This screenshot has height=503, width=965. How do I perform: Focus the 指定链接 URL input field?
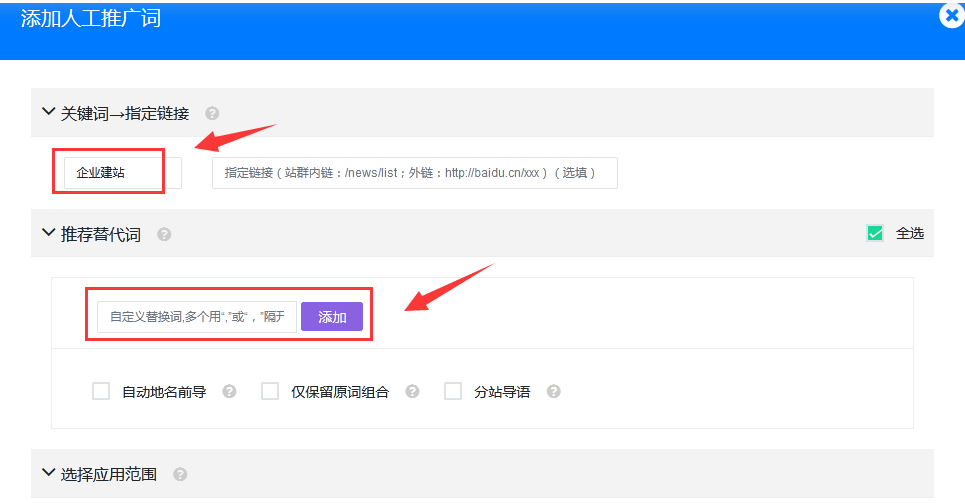(x=414, y=173)
